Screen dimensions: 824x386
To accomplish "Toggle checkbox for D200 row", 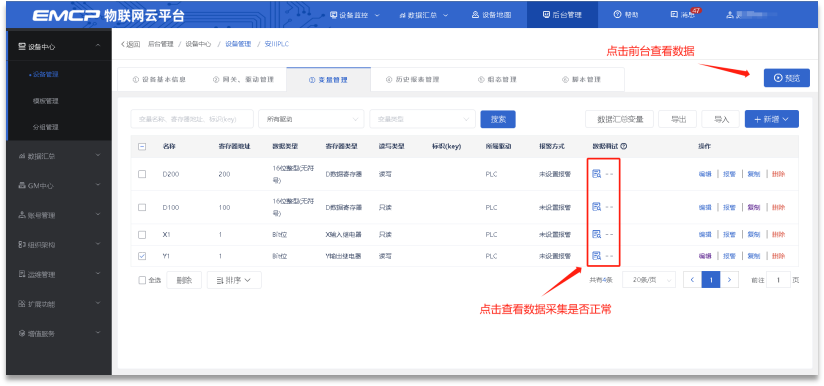I will pyautogui.click(x=142, y=174).
